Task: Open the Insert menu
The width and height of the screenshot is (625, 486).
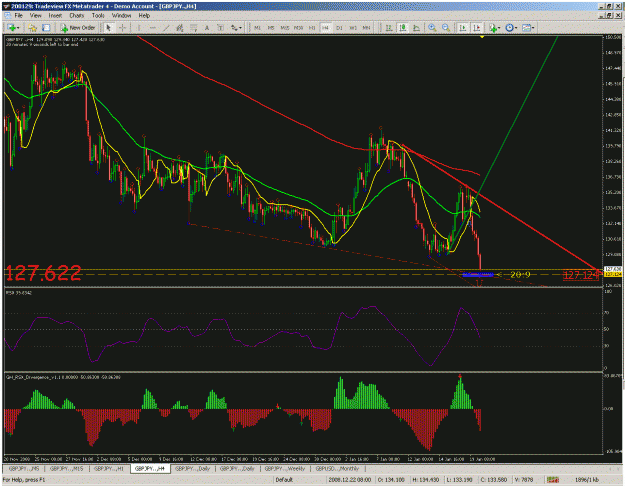Action: point(55,16)
